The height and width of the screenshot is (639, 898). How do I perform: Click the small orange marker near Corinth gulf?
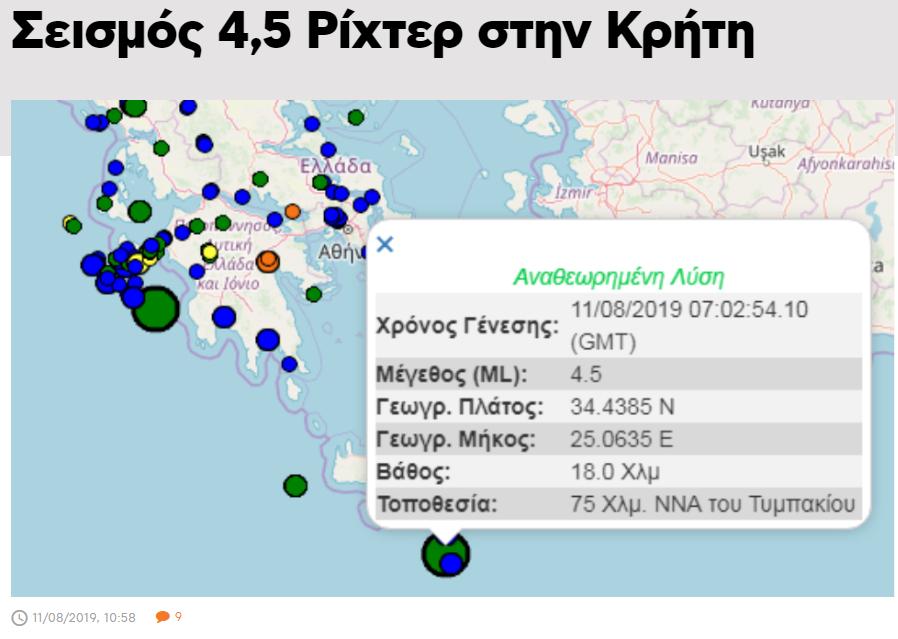coord(293,211)
